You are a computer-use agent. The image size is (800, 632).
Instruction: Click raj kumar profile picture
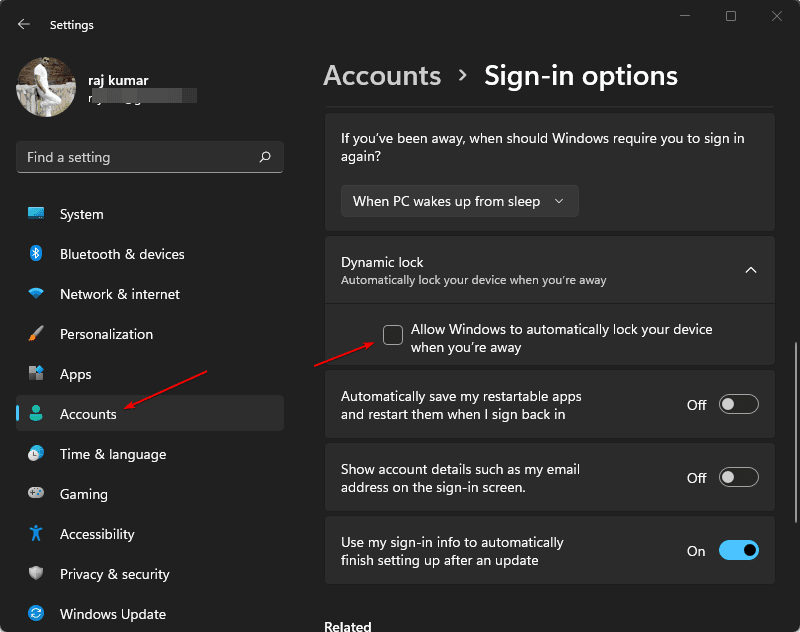pyautogui.click(x=46, y=87)
